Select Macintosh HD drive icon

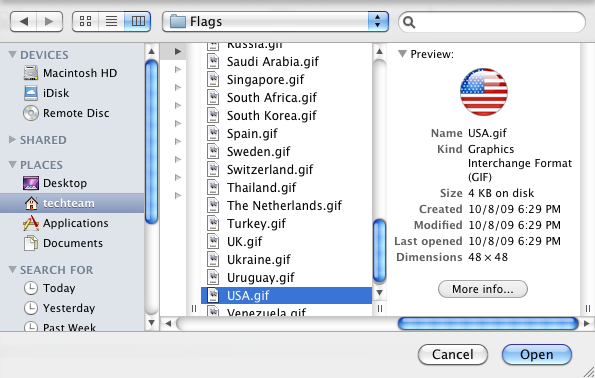(31, 72)
